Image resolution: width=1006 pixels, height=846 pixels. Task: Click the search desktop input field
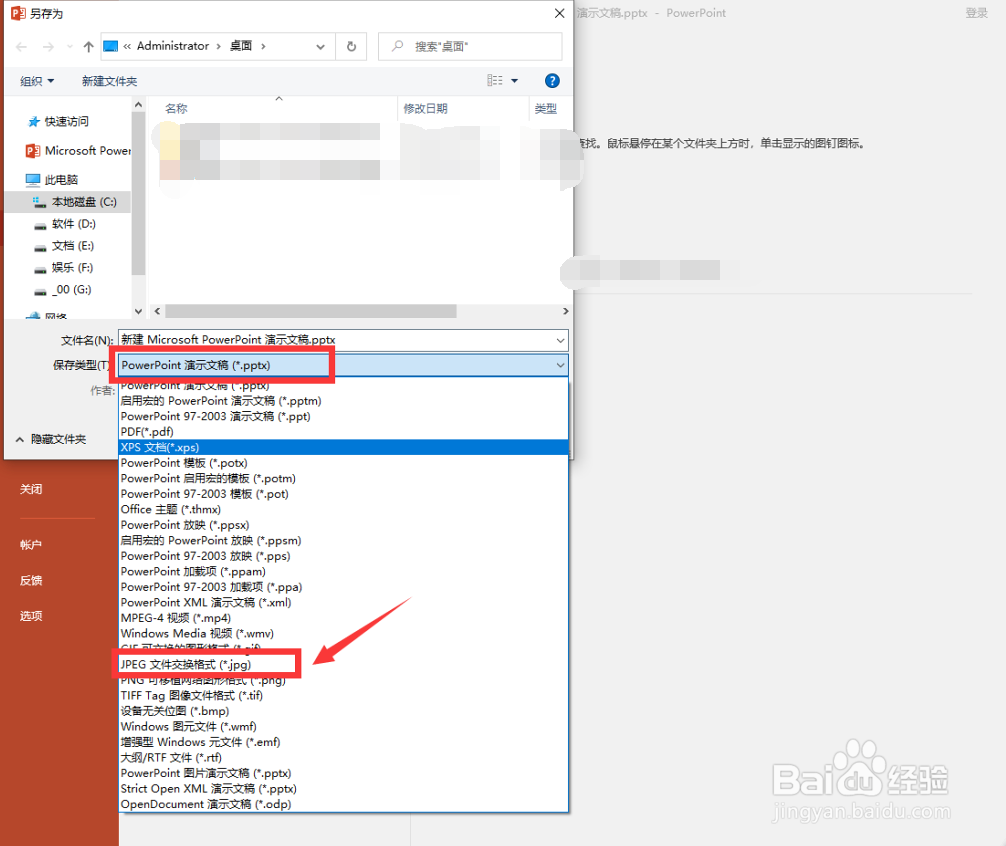click(470, 46)
